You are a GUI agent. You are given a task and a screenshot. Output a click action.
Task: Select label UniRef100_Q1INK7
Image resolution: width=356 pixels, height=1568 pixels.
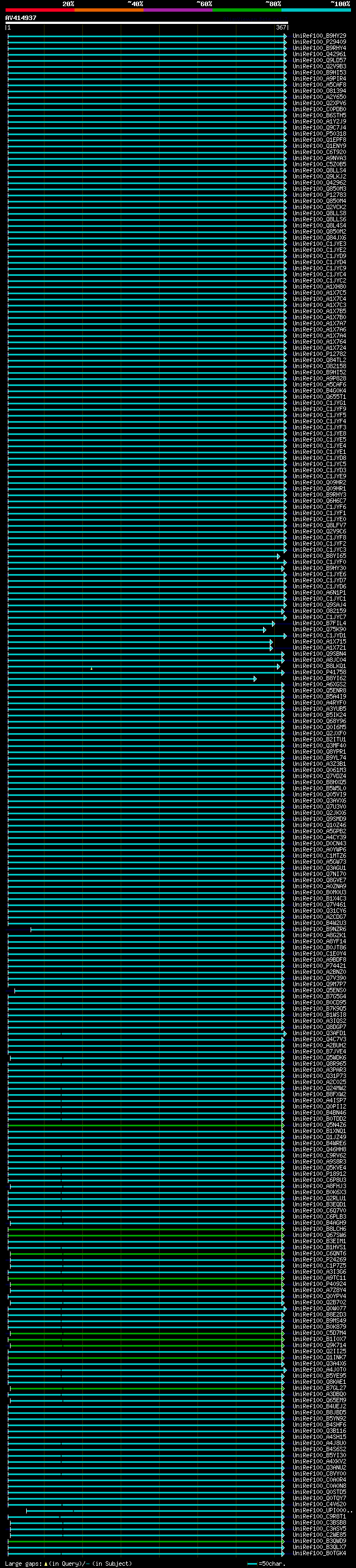[x=319, y=1357]
